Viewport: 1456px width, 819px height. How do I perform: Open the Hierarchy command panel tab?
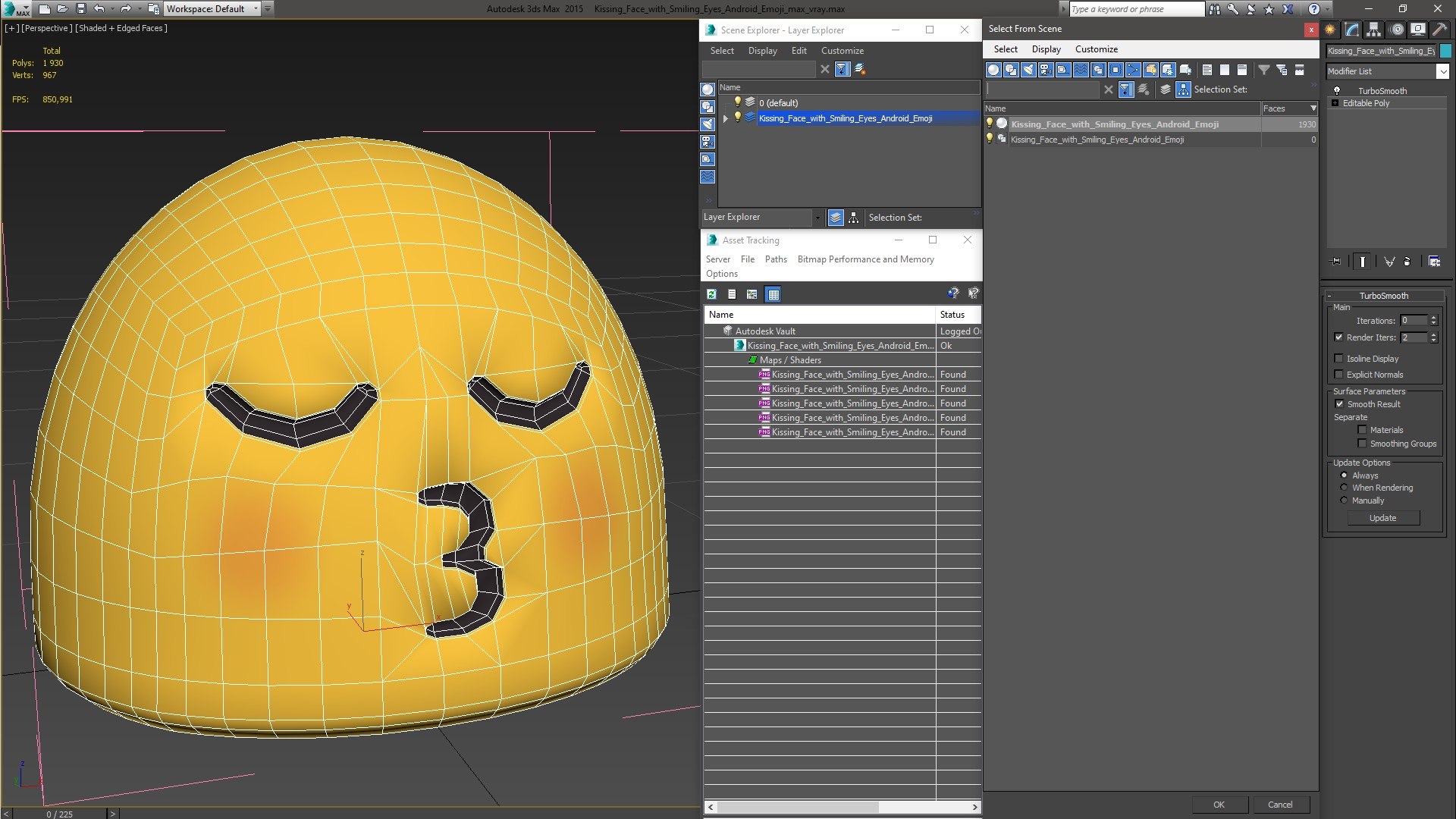pyautogui.click(x=1374, y=30)
